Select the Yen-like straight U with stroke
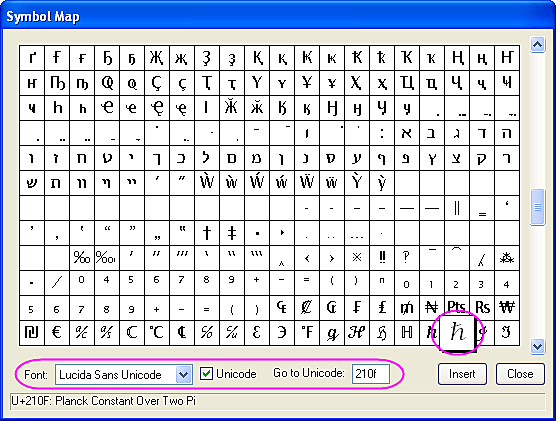 (307, 83)
